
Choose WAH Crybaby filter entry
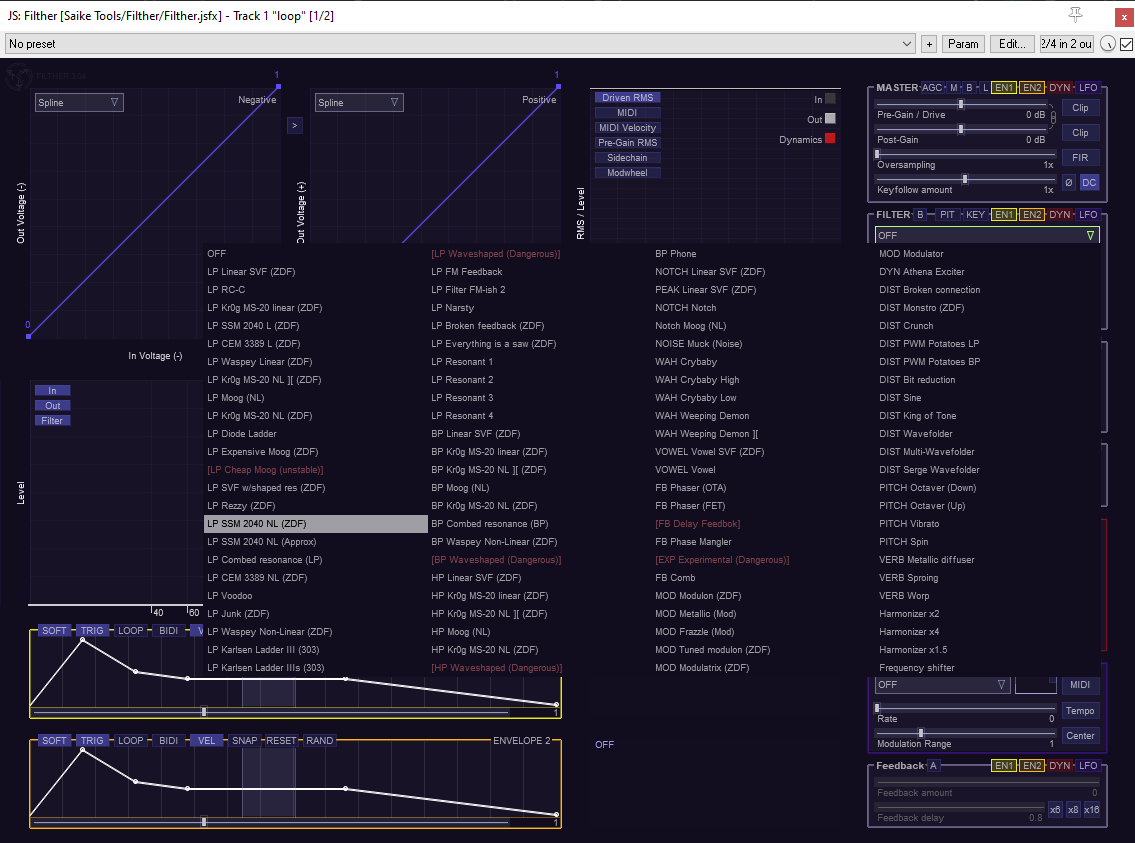pyautogui.click(x=686, y=362)
